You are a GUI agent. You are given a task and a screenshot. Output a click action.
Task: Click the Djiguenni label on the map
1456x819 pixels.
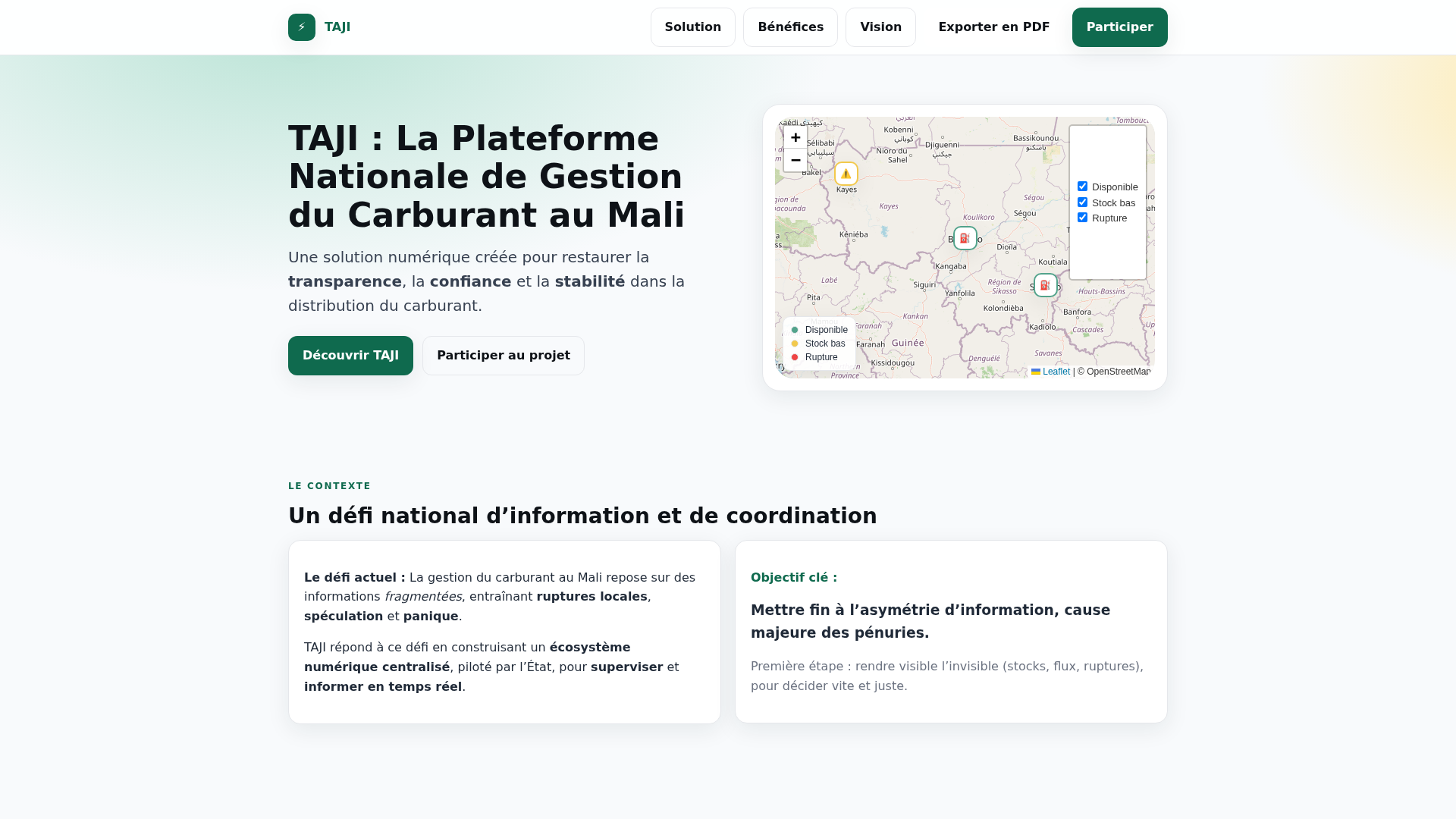tap(942, 145)
